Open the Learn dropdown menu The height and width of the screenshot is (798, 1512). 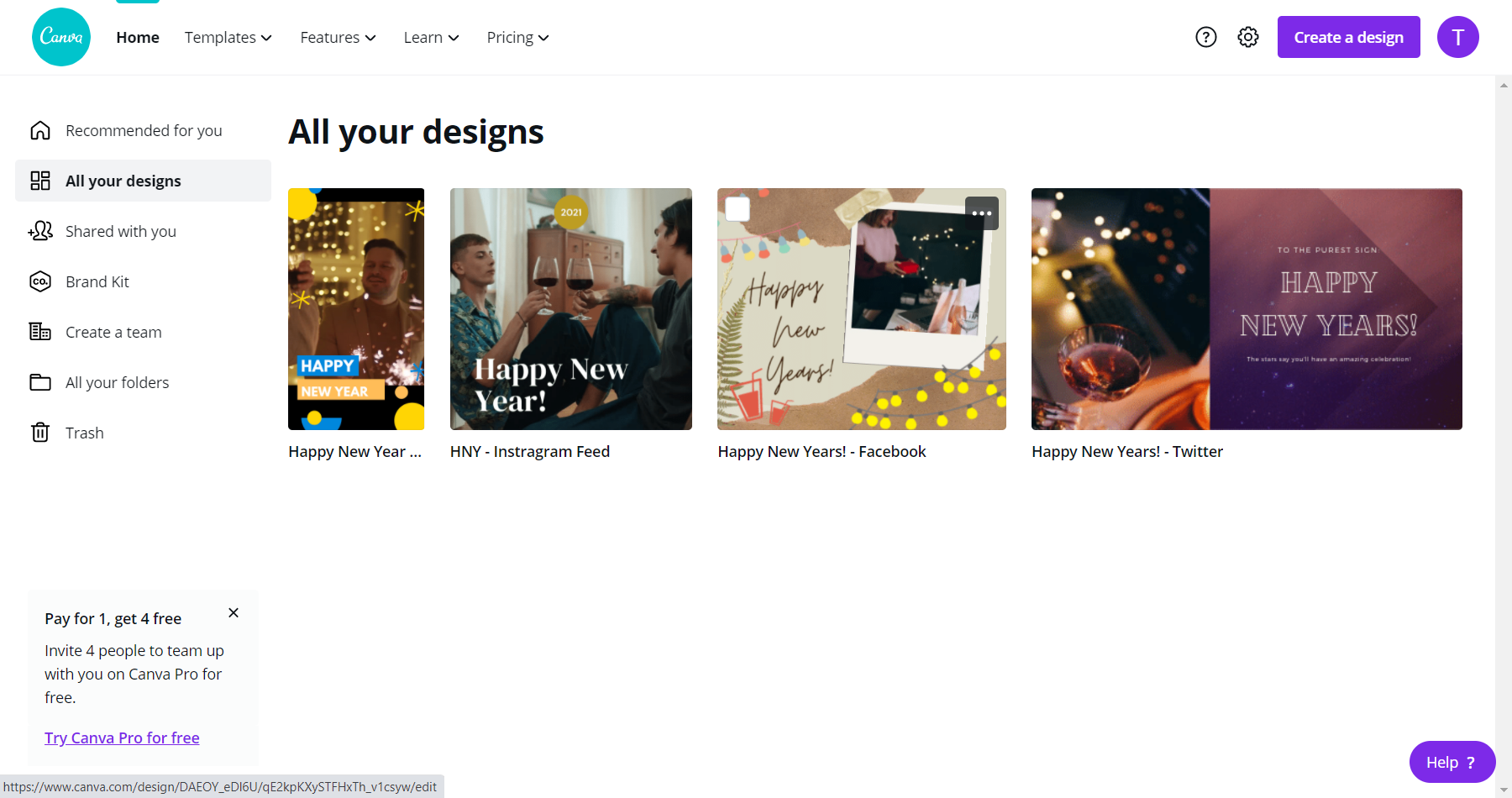431,38
